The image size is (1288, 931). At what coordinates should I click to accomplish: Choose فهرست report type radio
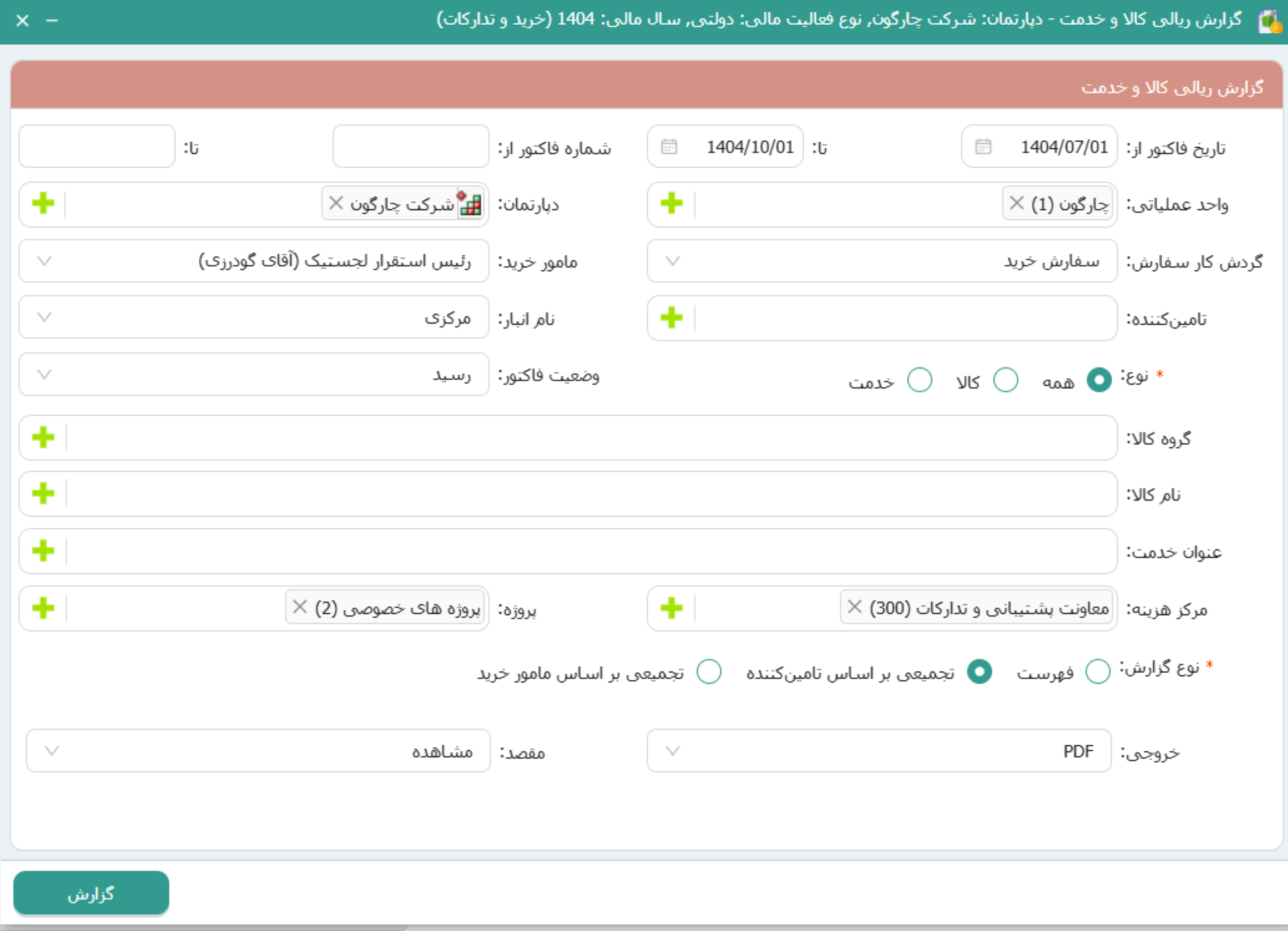(1097, 671)
